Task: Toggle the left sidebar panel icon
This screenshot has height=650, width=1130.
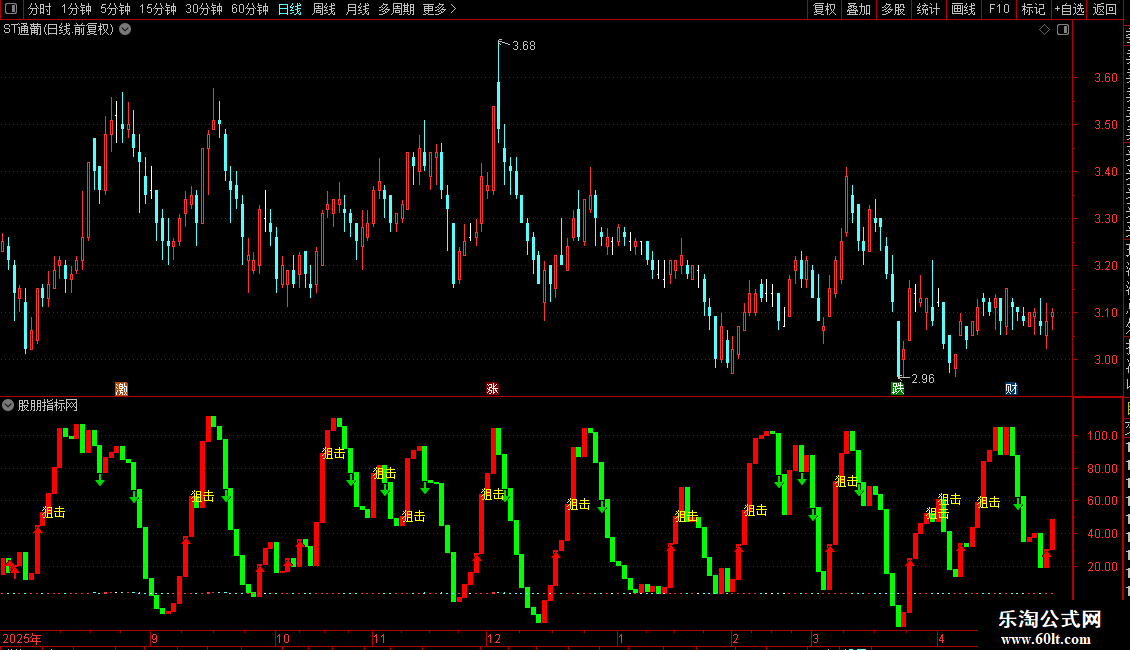Action: [11, 9]
